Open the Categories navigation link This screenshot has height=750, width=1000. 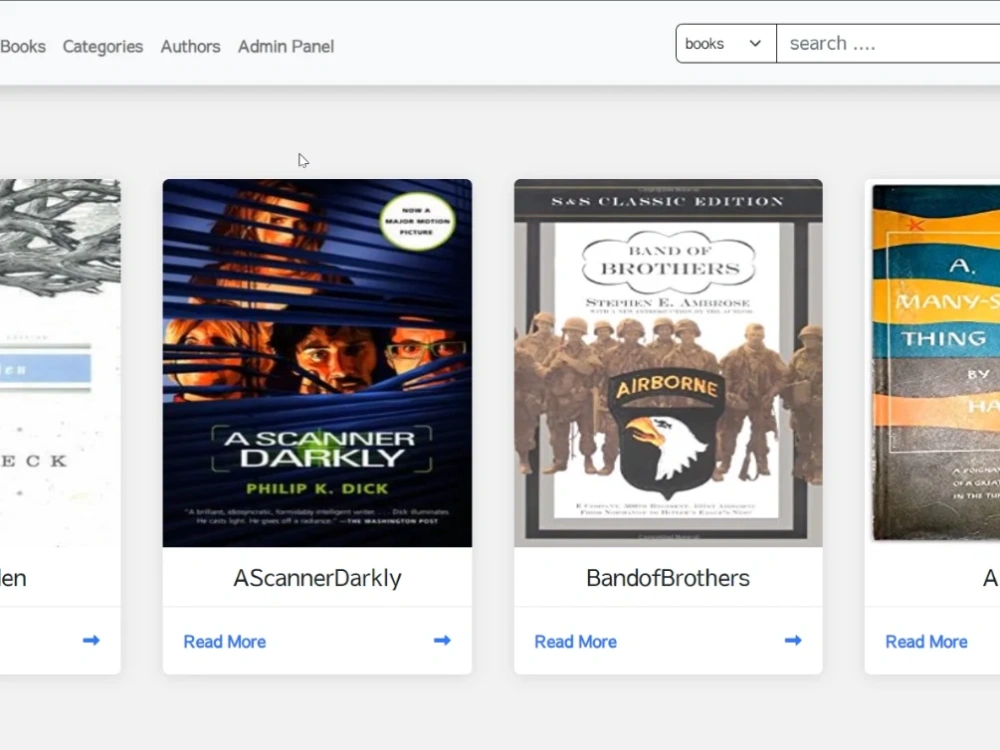tap(103, 47)
